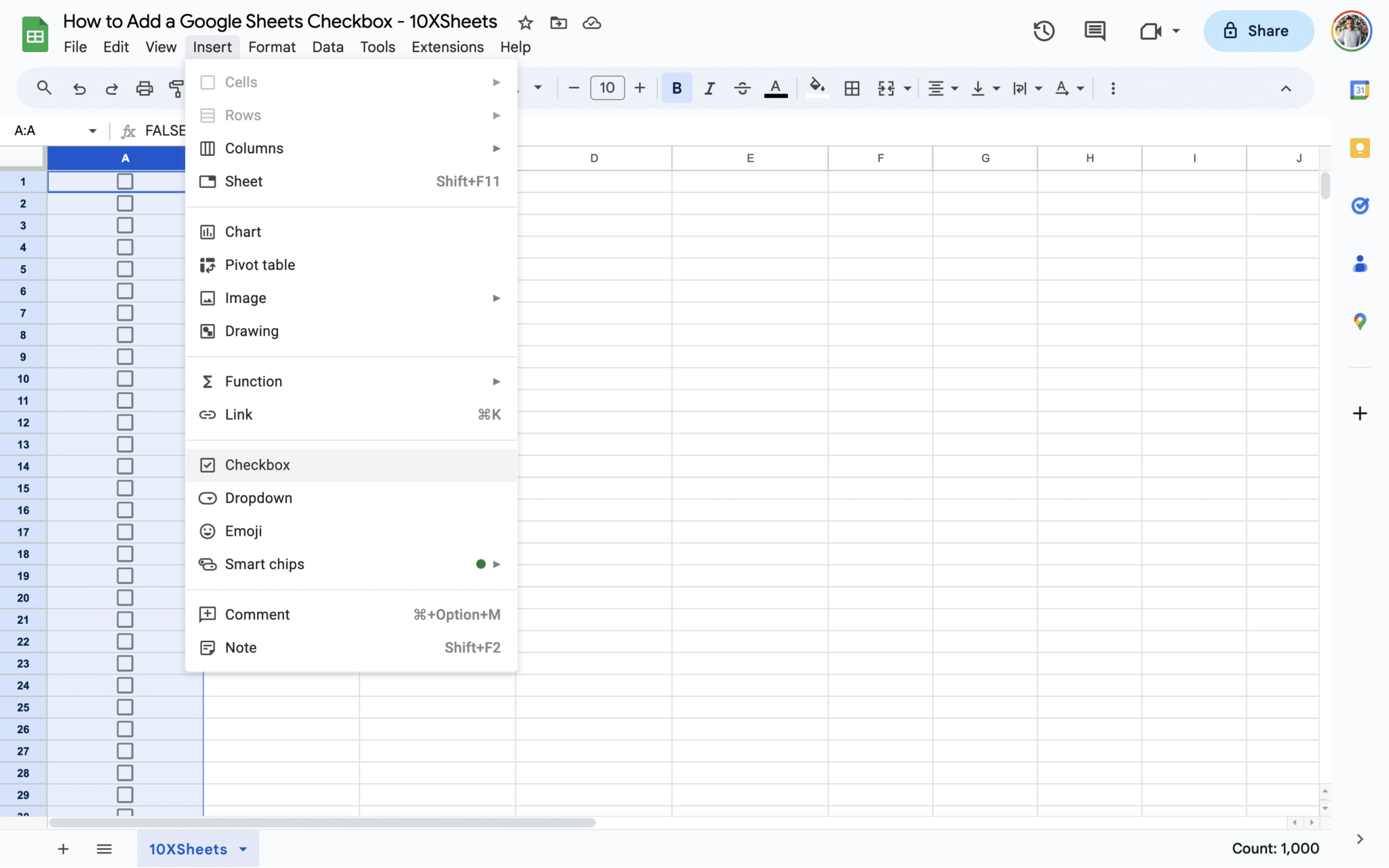Tick the checkbox in row 29
The image size is (1389, 868).
(x=125, y=795)
